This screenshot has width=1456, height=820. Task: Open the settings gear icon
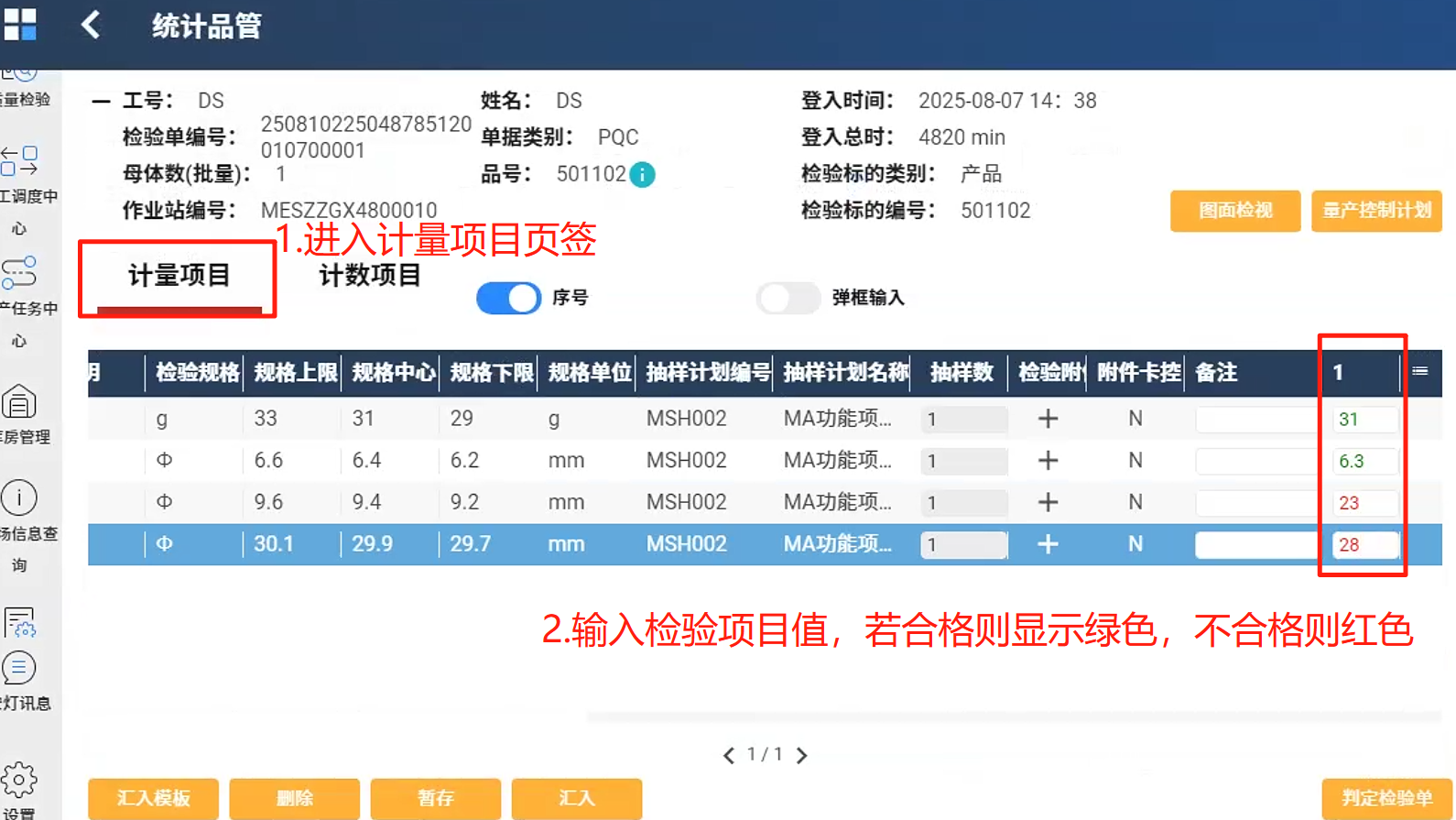[x=19, y=781]
